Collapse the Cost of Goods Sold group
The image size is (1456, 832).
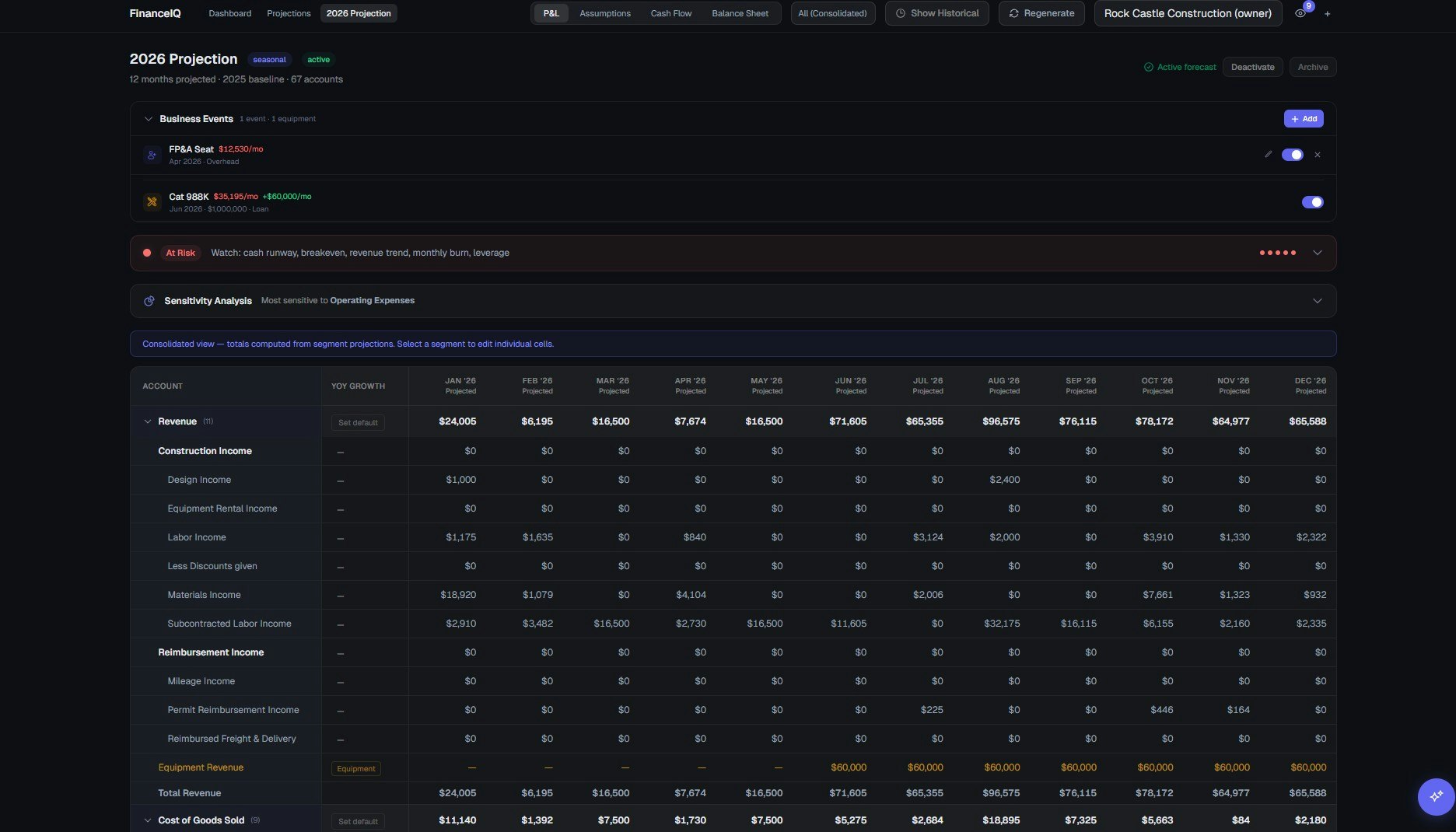click(x=148, y=820)
